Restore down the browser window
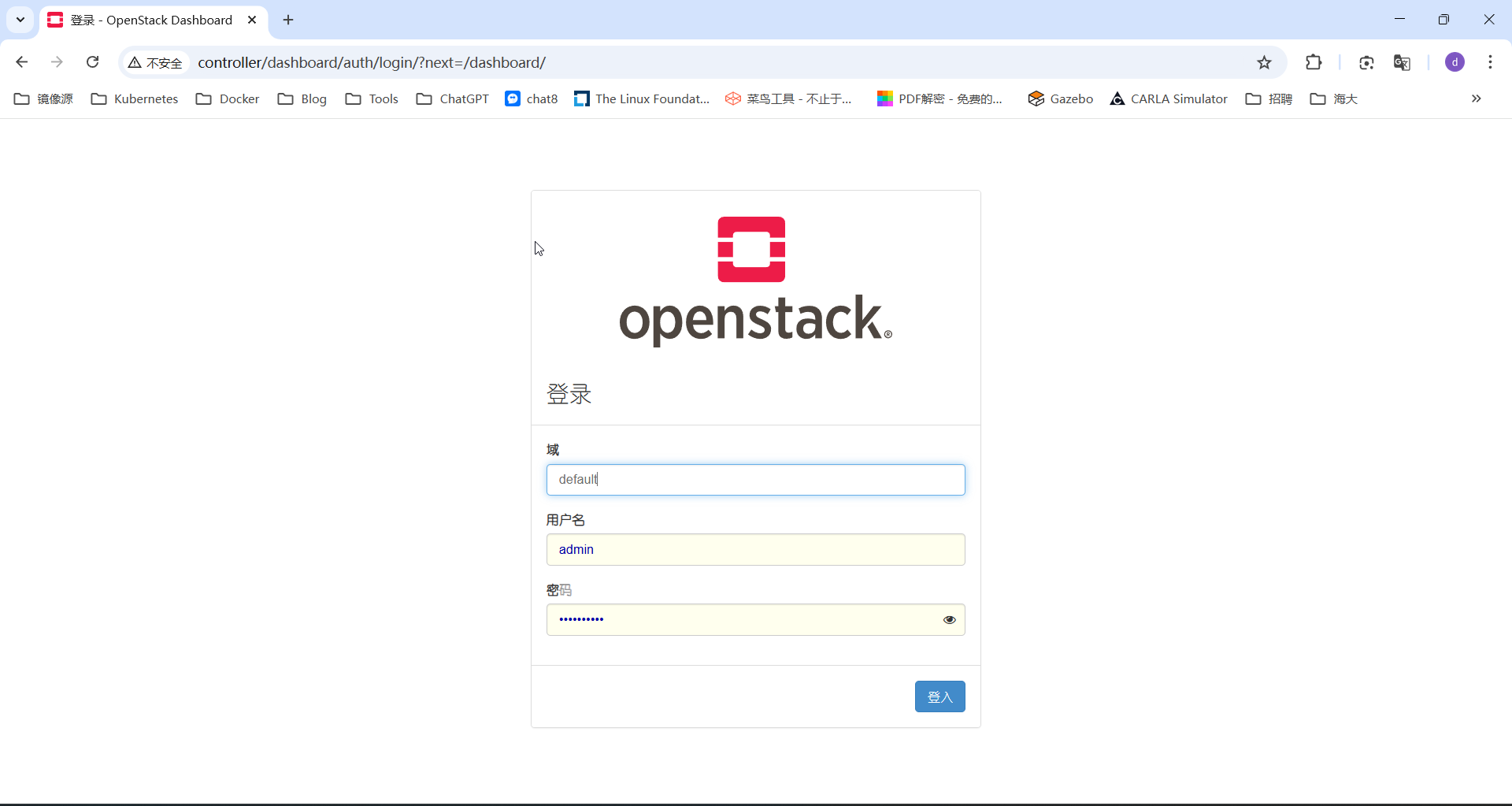1512x806 pixels. coord(1443,20)
